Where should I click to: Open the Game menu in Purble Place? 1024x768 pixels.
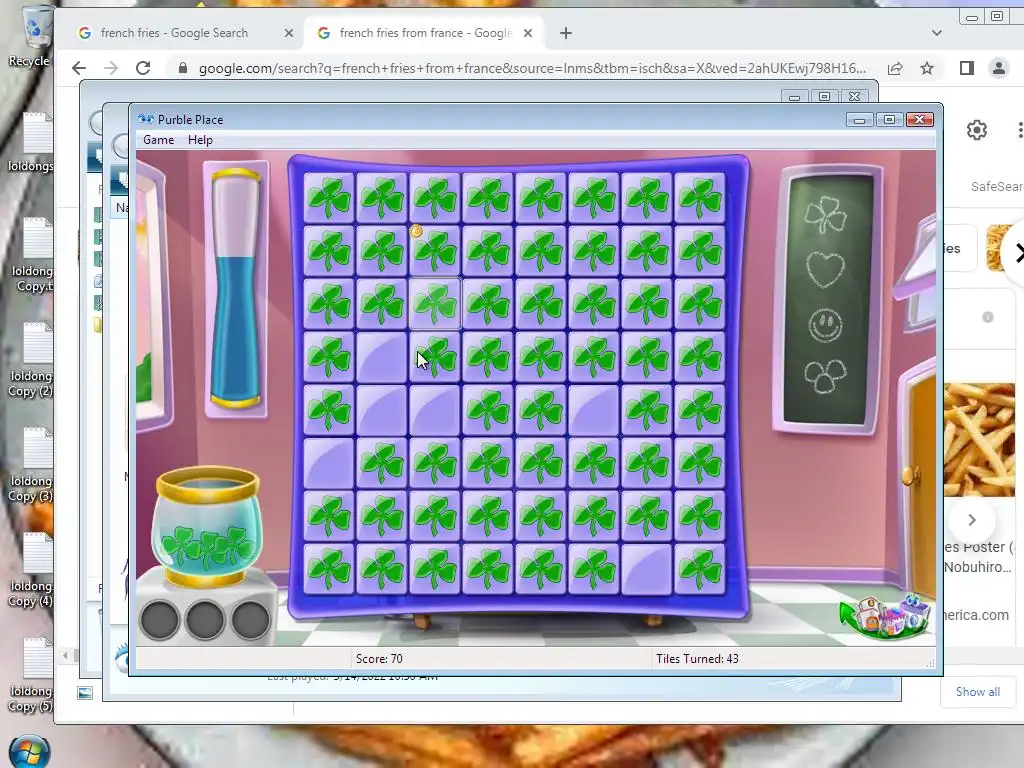(158, 140)
